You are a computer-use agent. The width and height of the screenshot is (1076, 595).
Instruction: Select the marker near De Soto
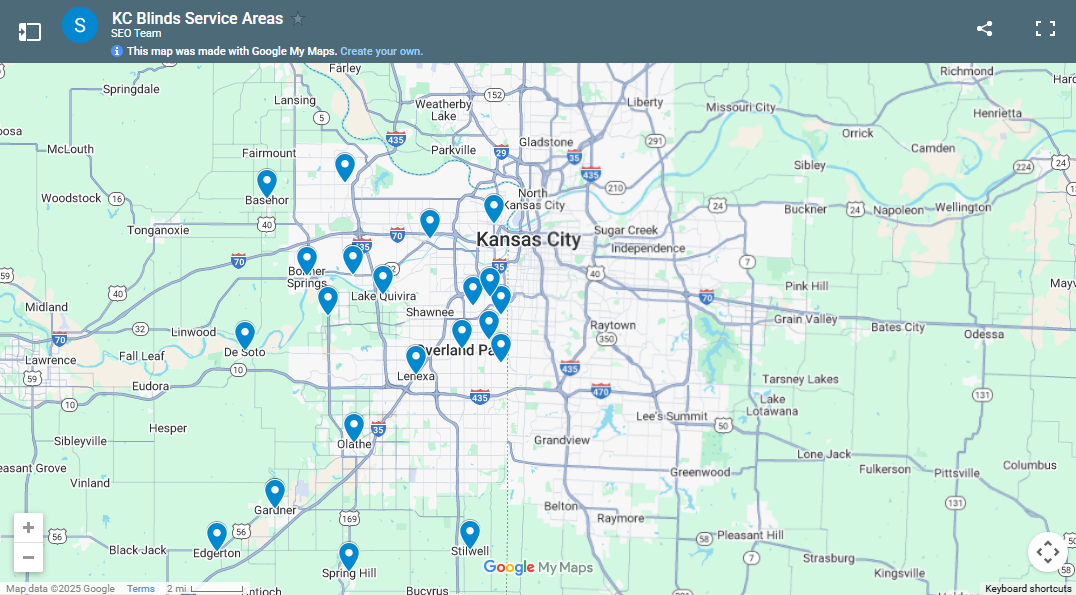pyautogui.click(x=244, y=333)
